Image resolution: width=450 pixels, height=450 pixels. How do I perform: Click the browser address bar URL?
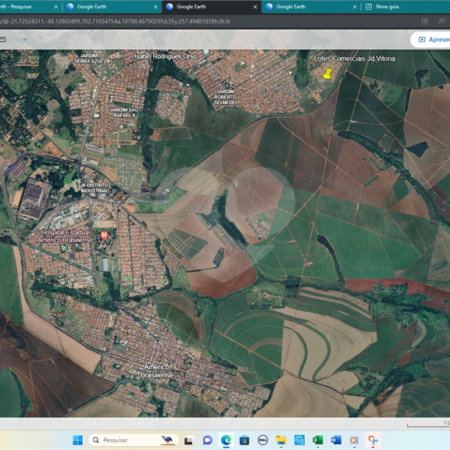coord(115,21)
